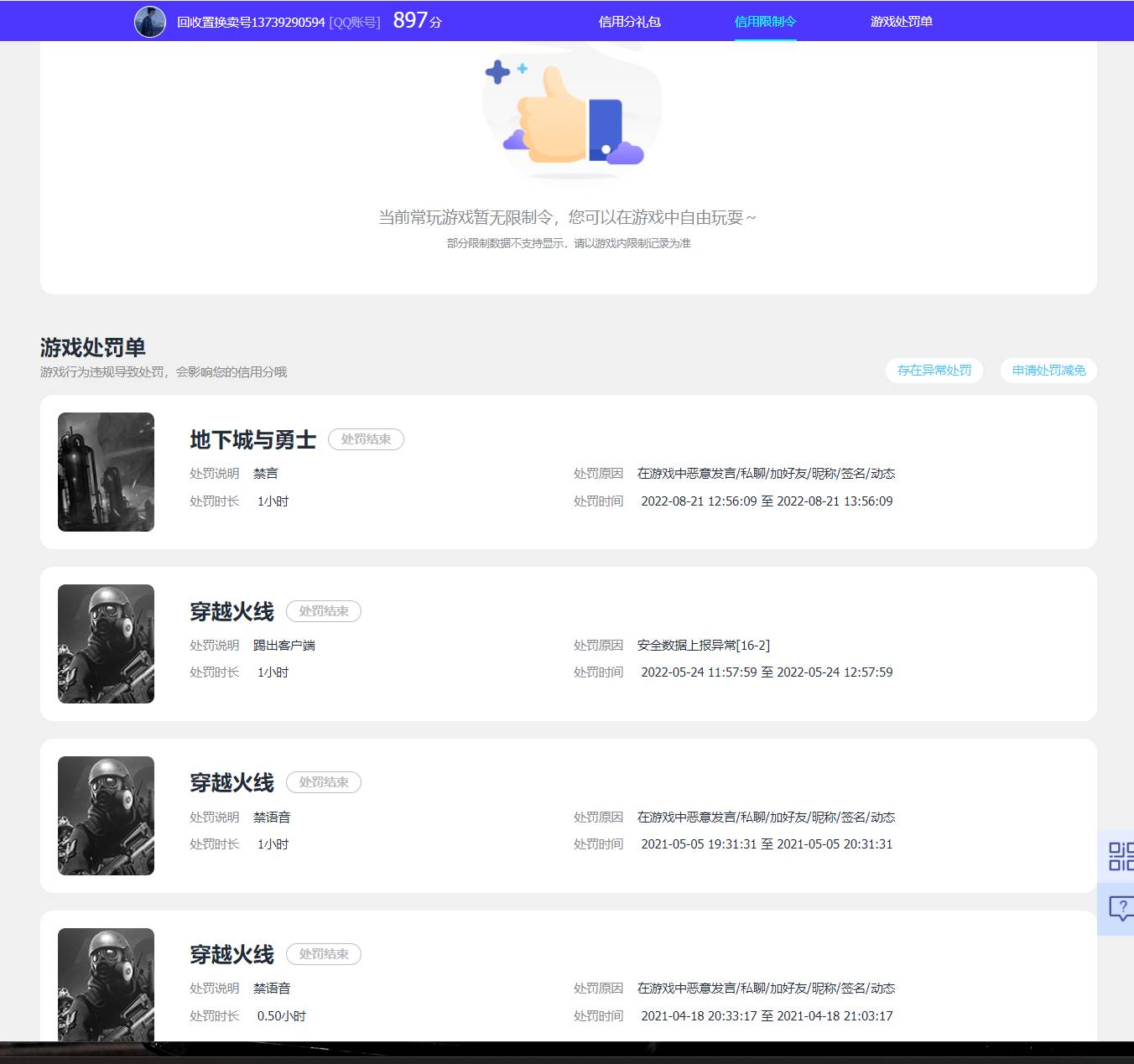
Task: Click the 地下城与勇士 game title text
Action: click(252, 439)
